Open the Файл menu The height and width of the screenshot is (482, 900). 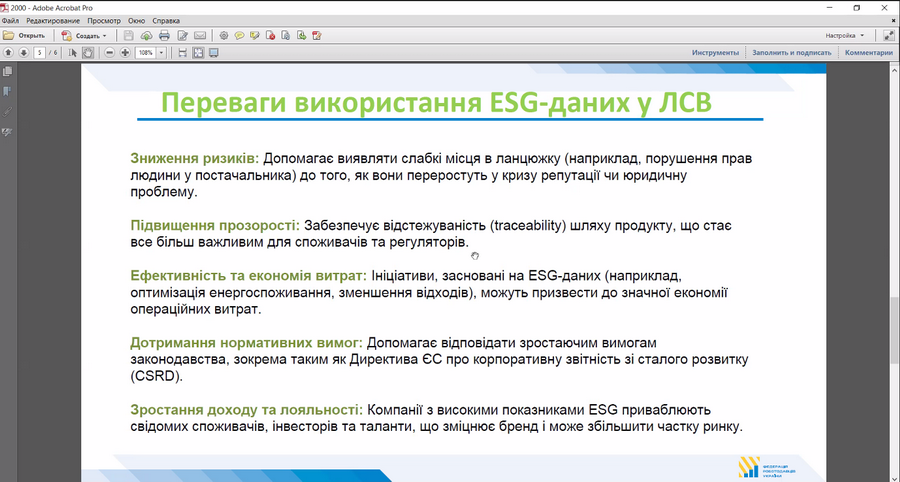pos(10,20)
